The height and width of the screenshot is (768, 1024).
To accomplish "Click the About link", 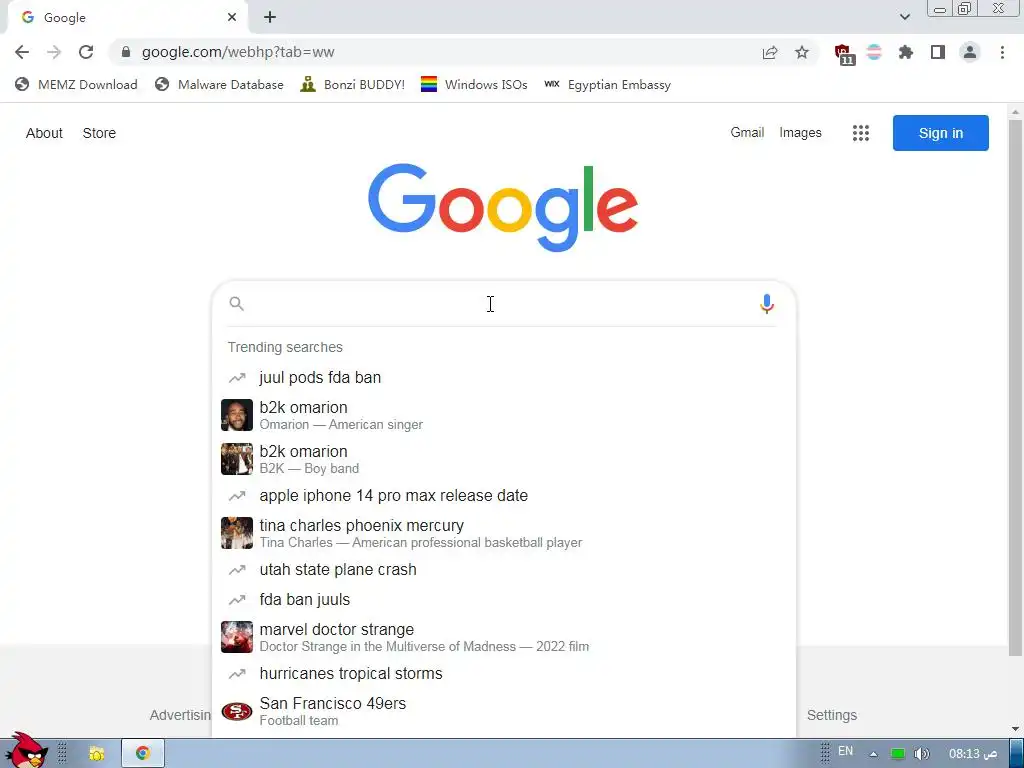I will coord(44,133).
